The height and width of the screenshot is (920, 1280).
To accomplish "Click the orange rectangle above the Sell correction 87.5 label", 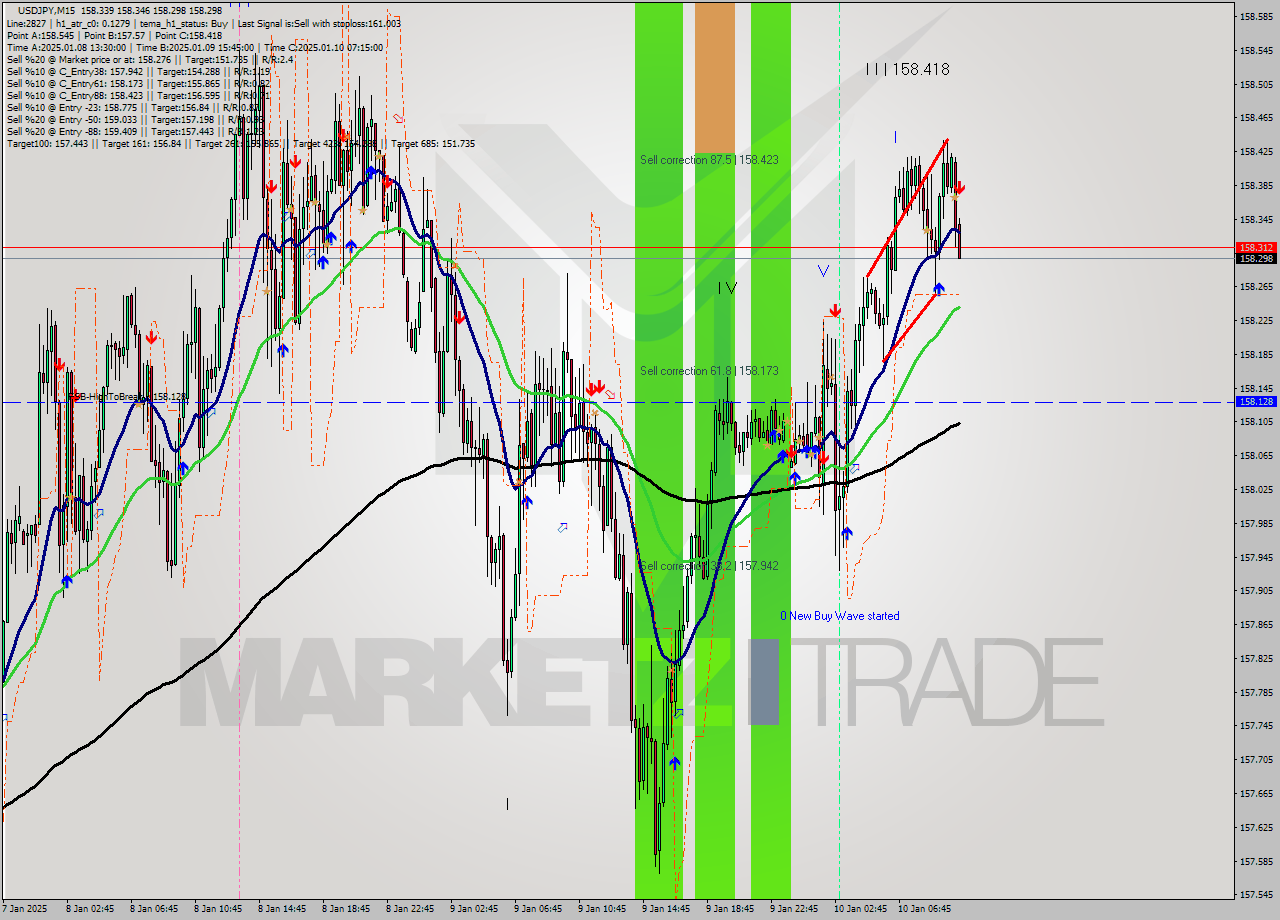I will pos(715,78).
